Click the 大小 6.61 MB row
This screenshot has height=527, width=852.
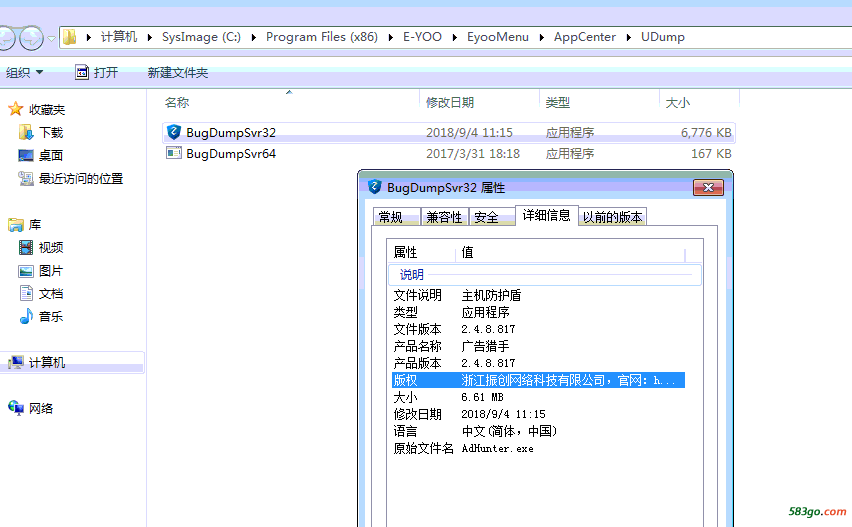coord(538,397)
